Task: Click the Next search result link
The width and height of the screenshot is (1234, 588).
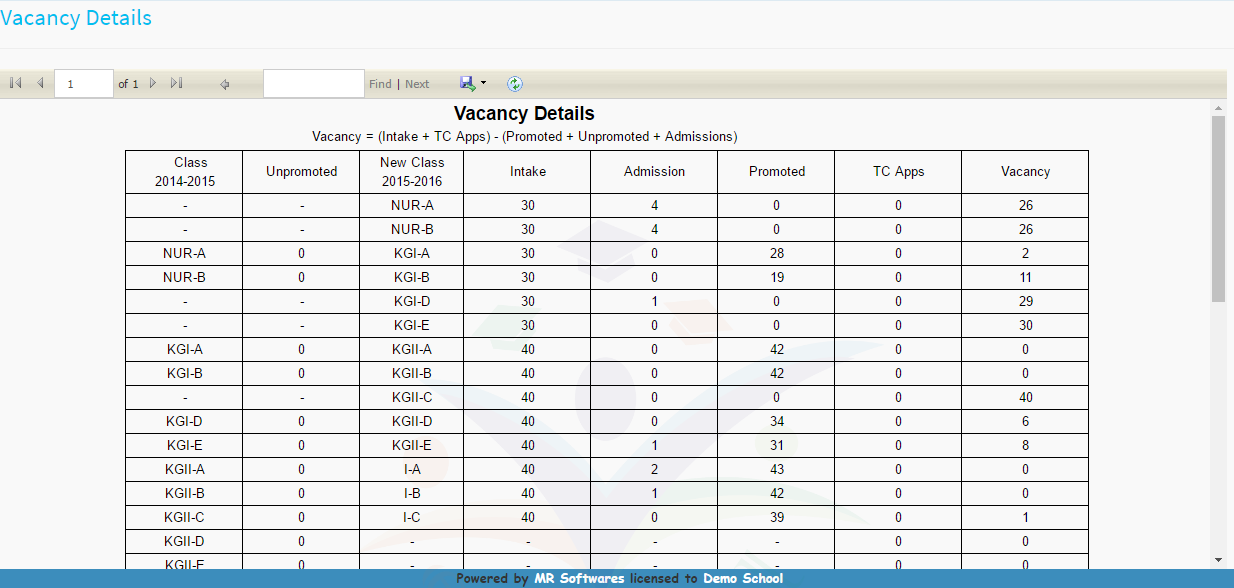Action: point(417,84)
